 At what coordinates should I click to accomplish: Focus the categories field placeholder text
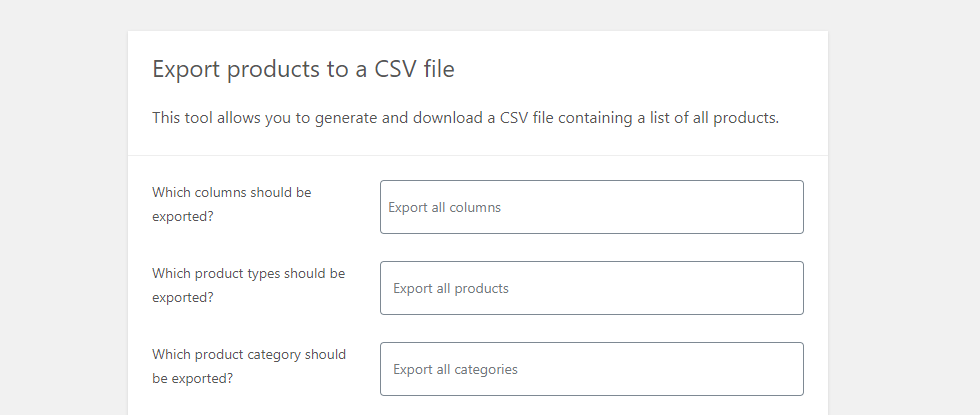click(455, 370)
